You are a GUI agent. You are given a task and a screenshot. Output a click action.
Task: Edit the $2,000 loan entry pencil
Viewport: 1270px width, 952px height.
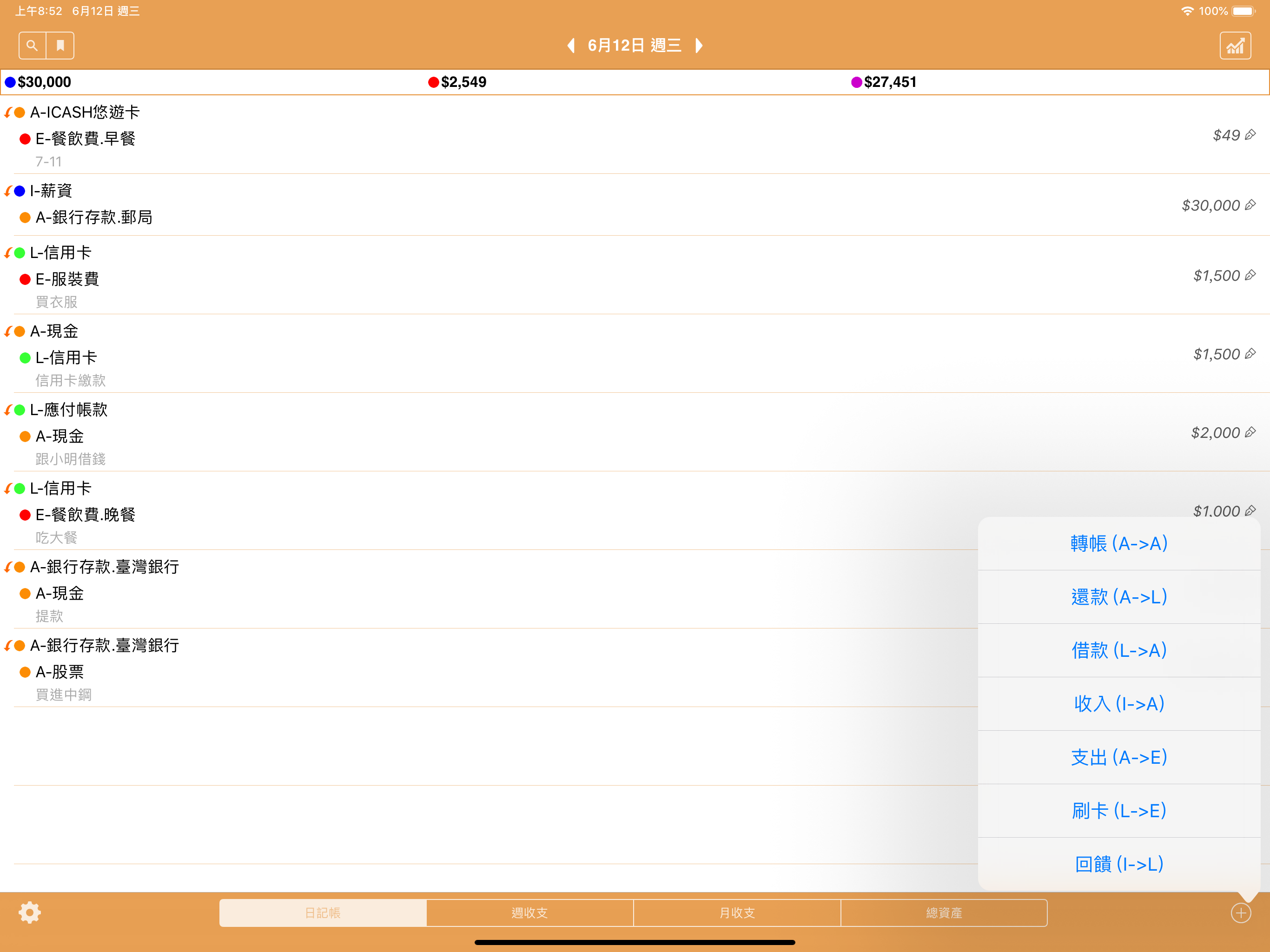1250,432
